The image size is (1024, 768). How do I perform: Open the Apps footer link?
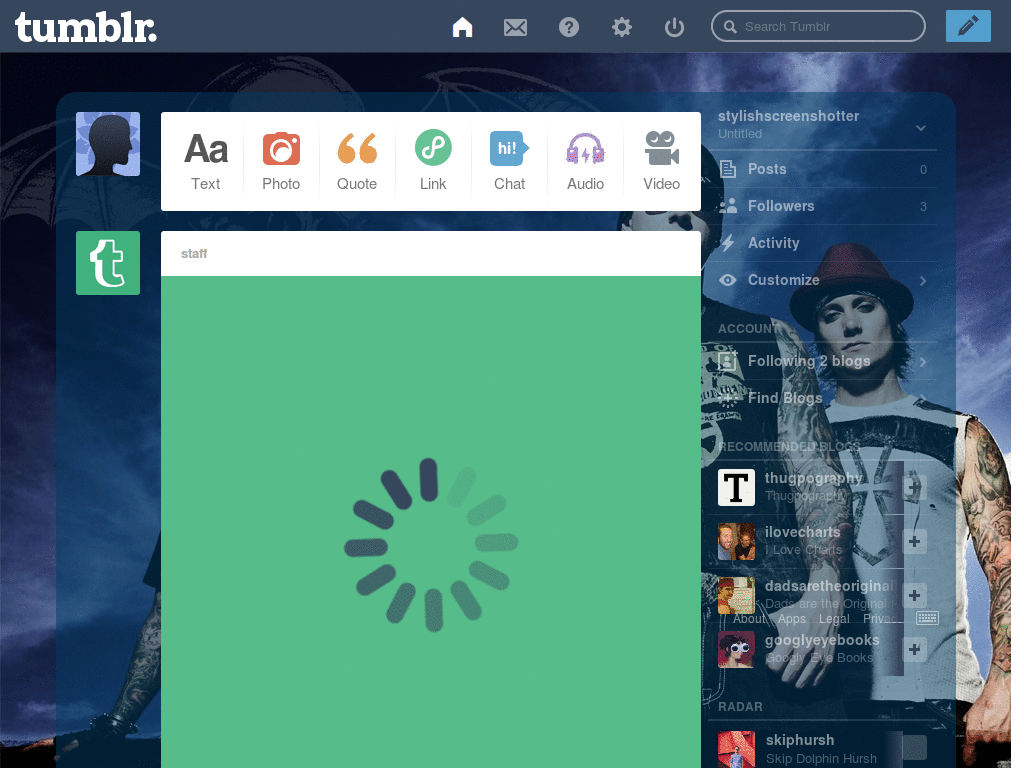792,618
